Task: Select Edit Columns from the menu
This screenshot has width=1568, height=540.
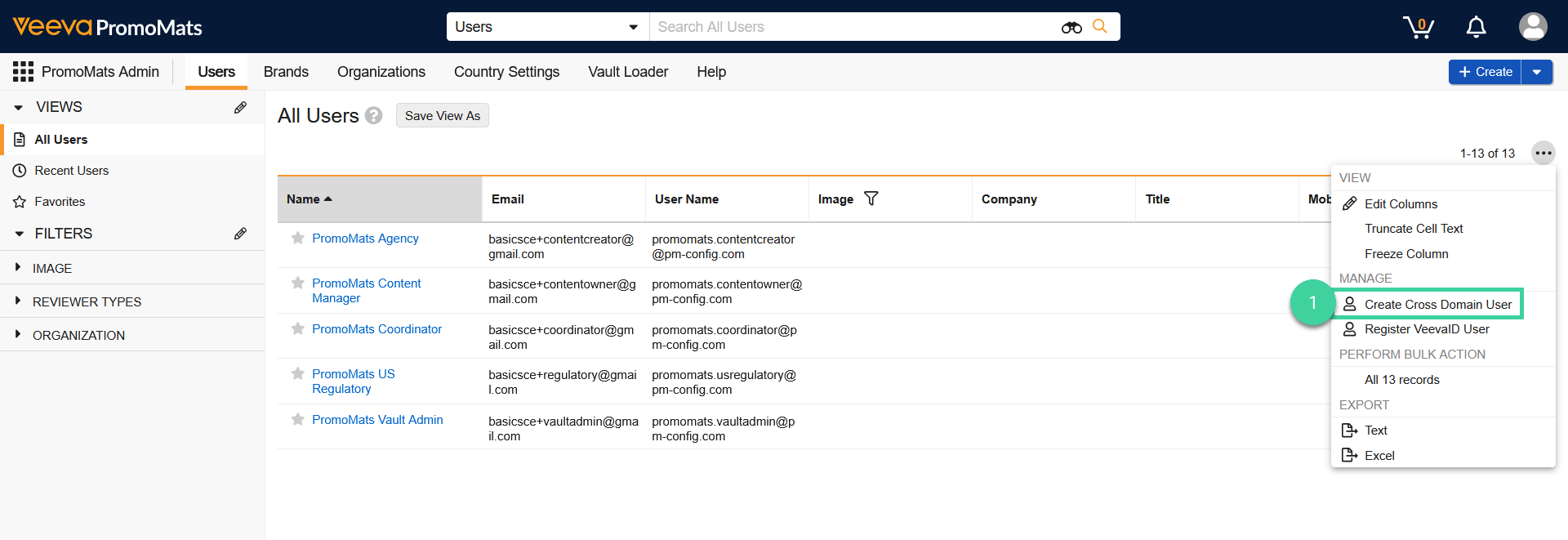Action: pyautogui.click(x=1443, y=203)
